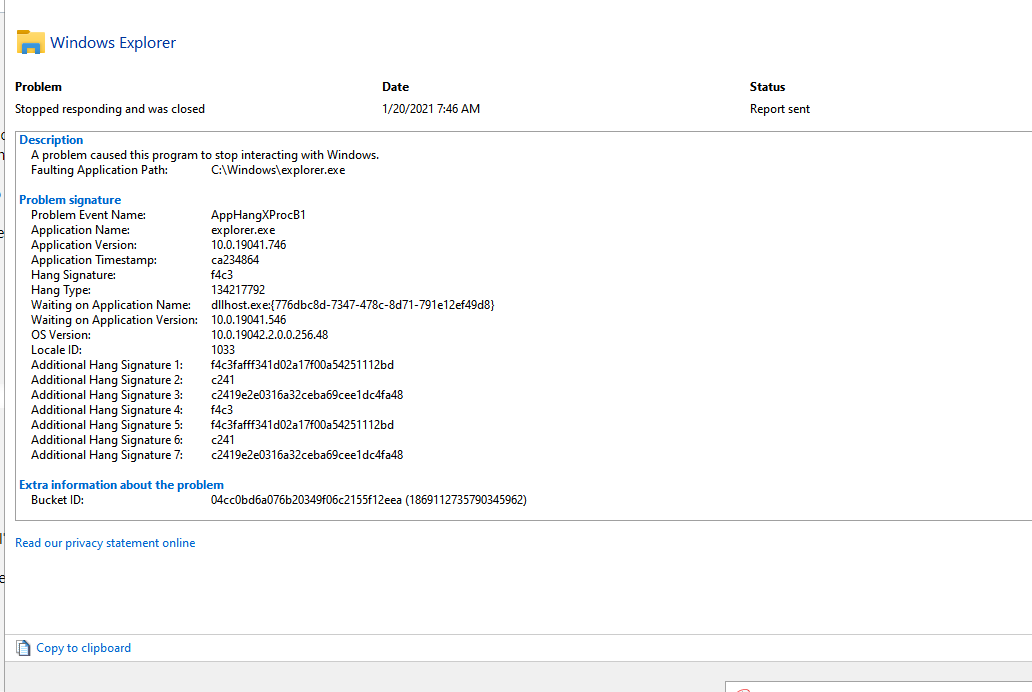The height and width of the screenshot is (692, 1032).
Task: Select 'Stopped responding and was closed' text
Action: (110, 109)
